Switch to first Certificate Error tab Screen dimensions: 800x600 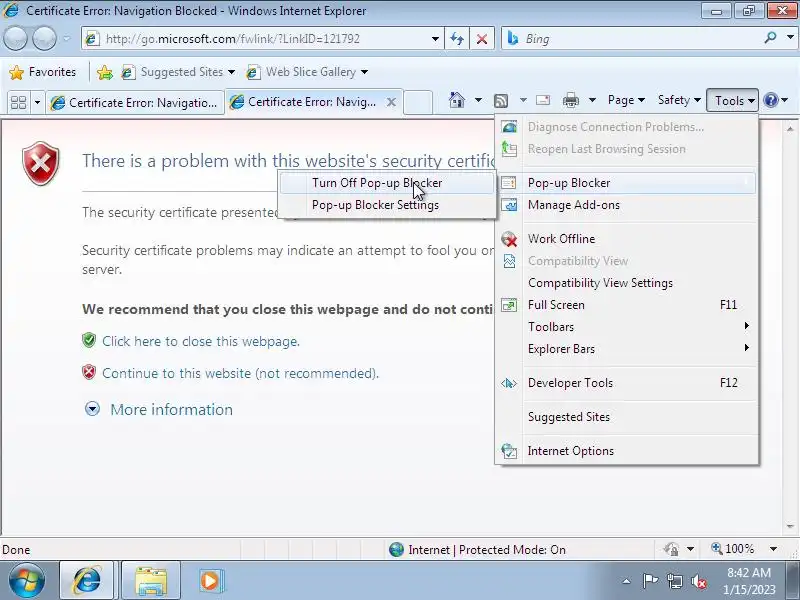point(135,103)
